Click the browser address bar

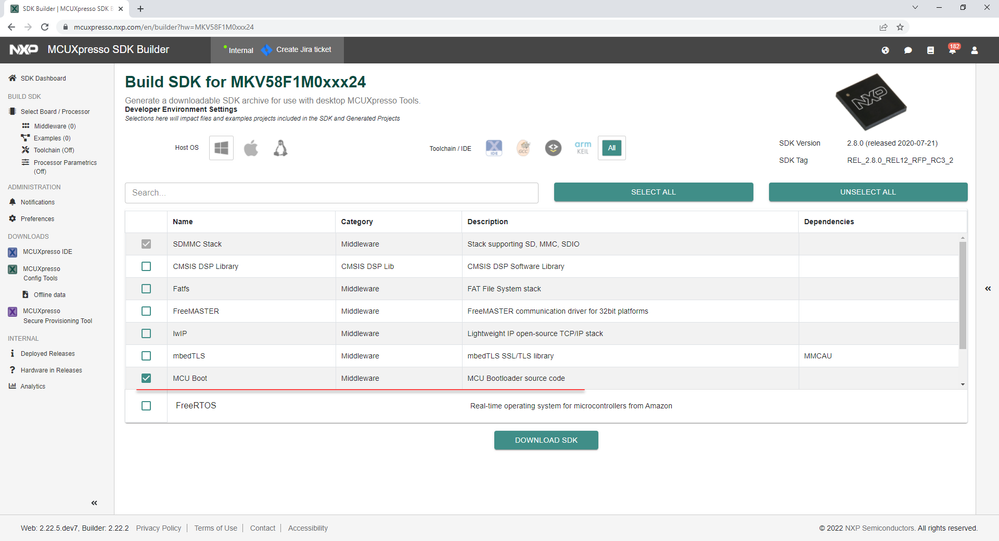[x=471, y=27]
